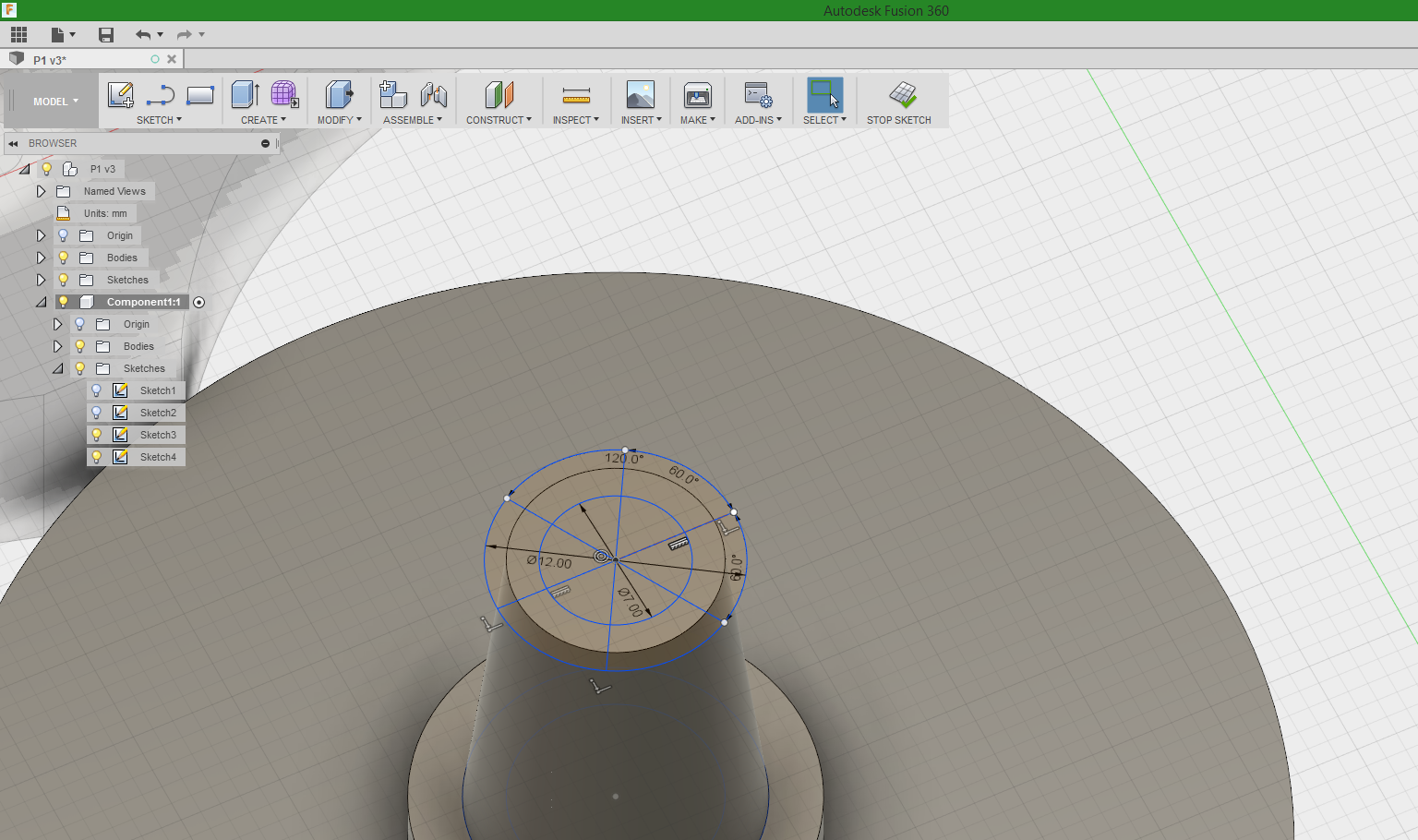Open the INSPECT menu

point(576,120)
